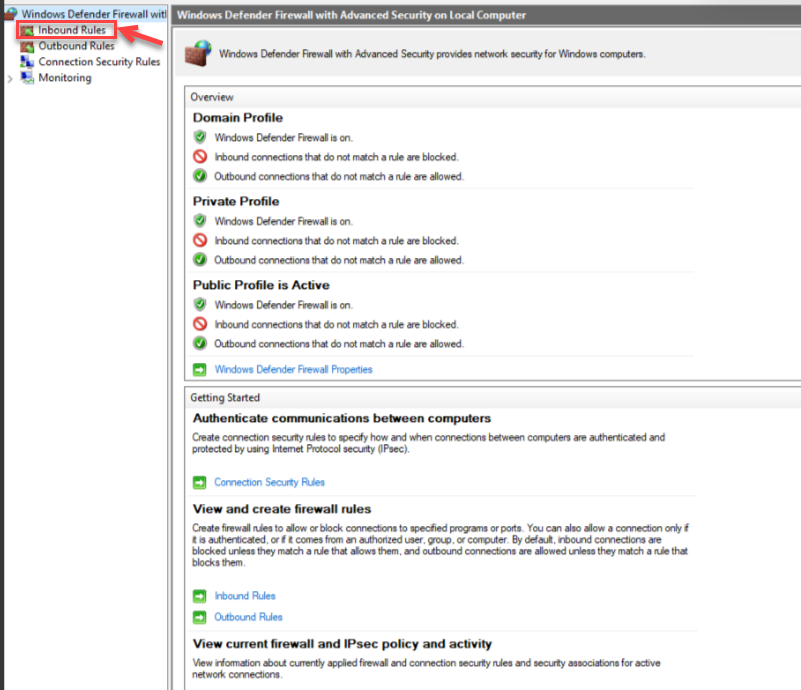Click the Getting Started section header
The width and height of the screenshot is (801, 690).
pos(225,397)
